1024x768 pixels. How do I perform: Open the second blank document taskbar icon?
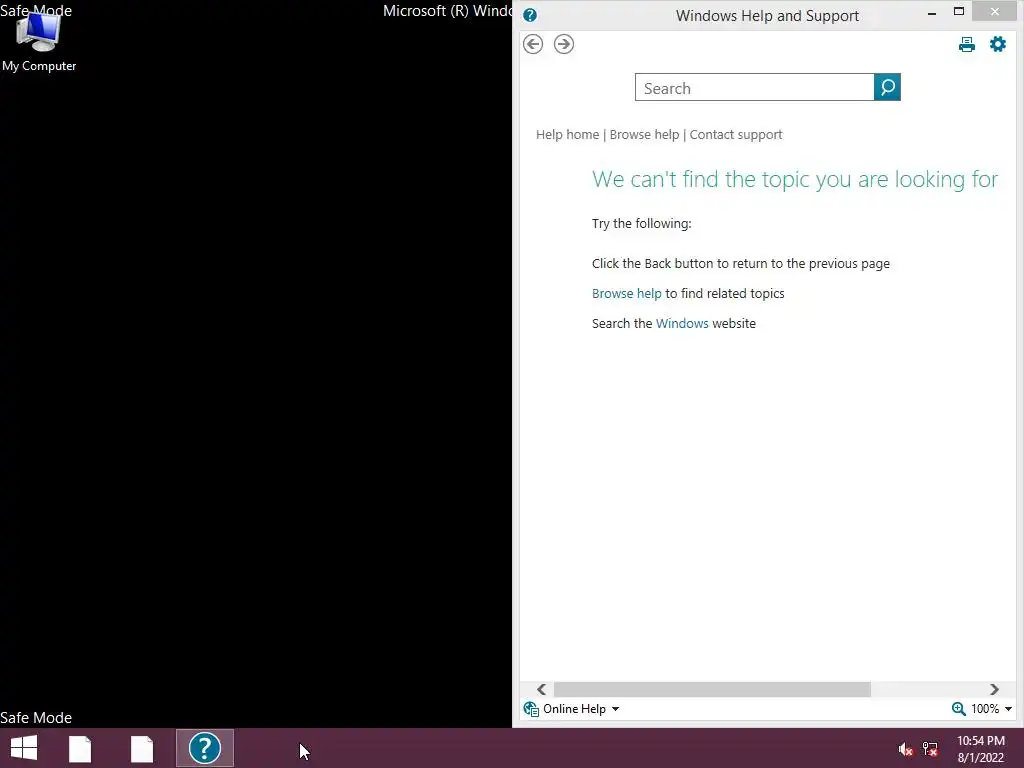coord(142,749)
